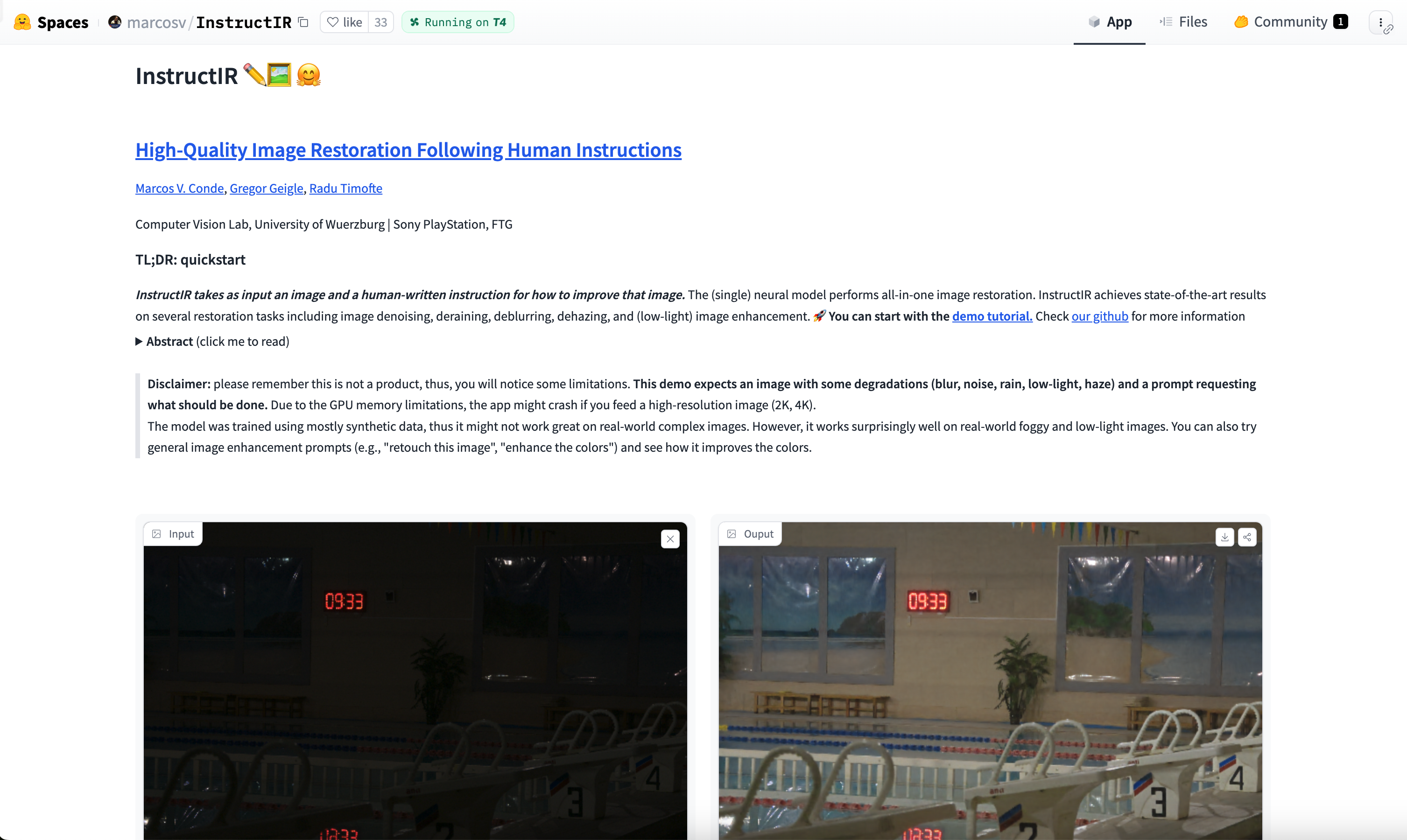Click the Hugging Face Spaces logo
Viewport: 1407px width, 840px height.
[23, 22]
